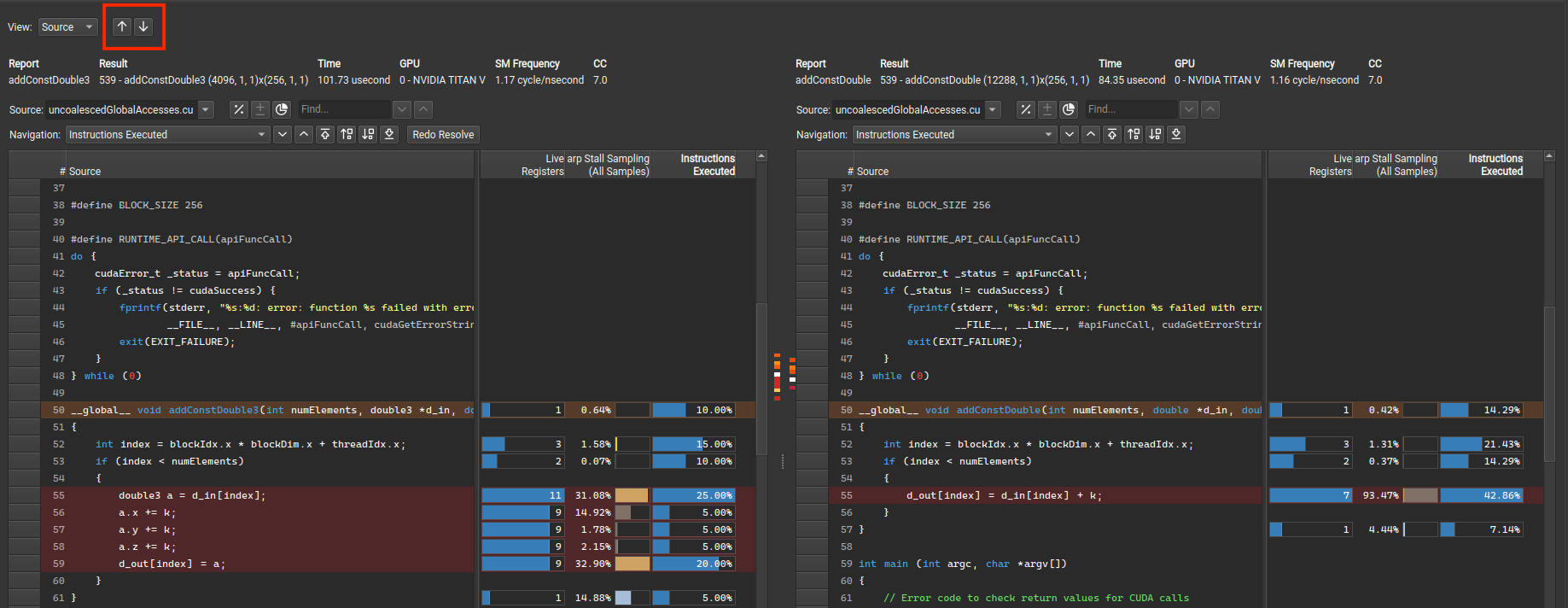Go to next higher value in left pane
Viewport: 1568px width, 608px height.
pos(347,134)
